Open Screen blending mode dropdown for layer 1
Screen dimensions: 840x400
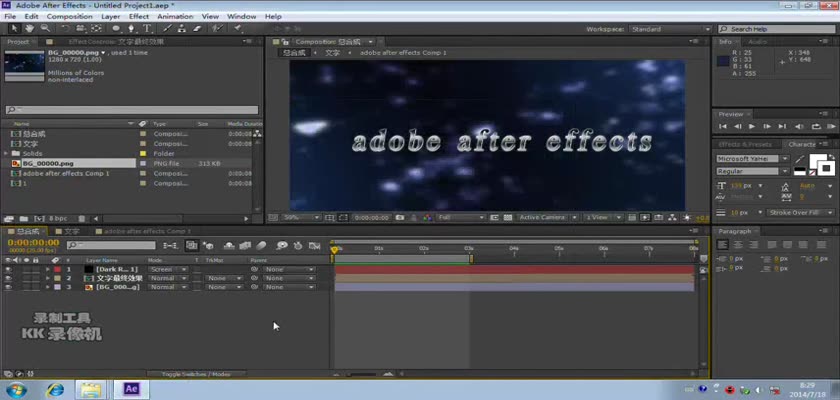[168, 269]
